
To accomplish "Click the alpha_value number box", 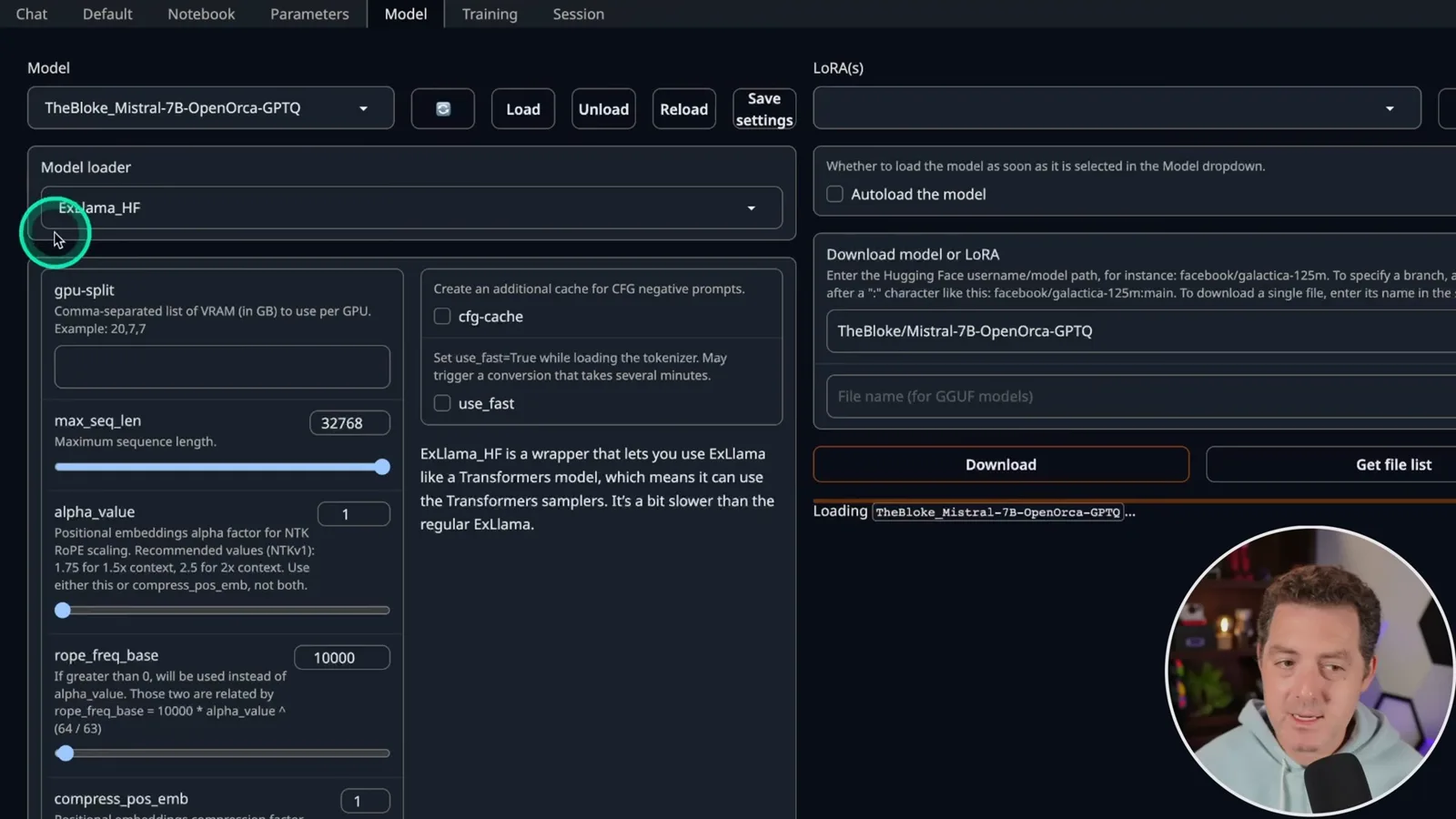I will click(353, 514).
